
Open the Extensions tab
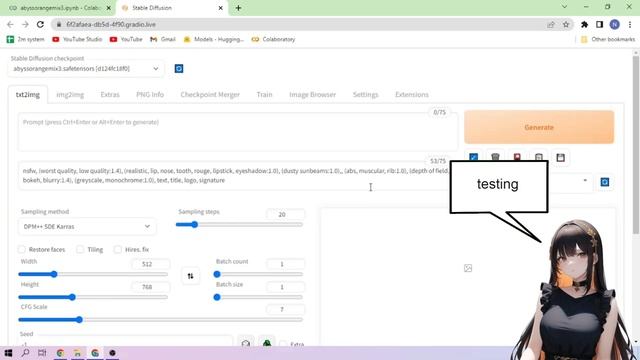coord(412,95)
